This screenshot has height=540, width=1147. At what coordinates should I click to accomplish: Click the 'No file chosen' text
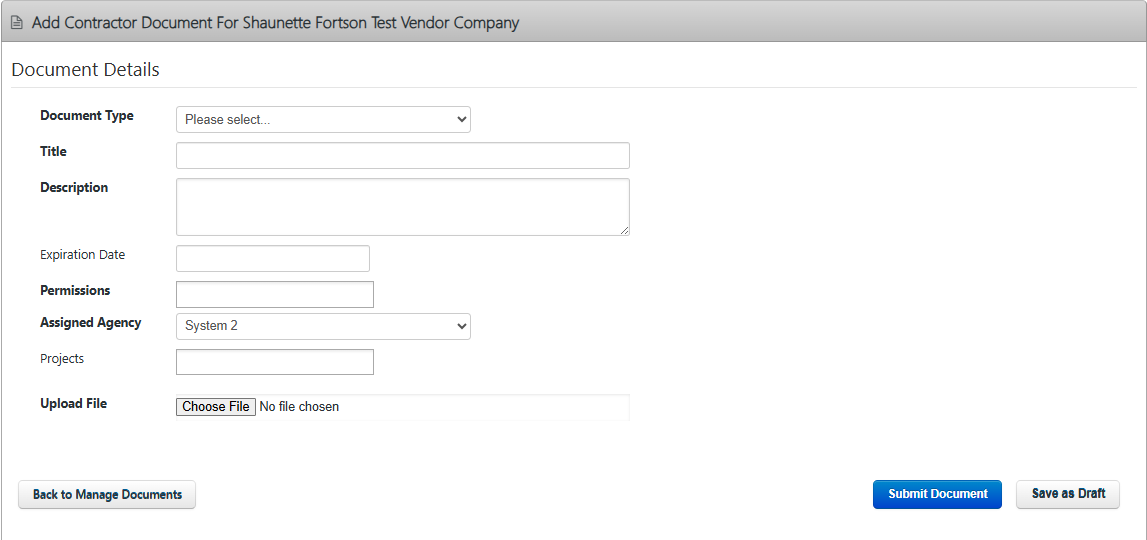(299, 407)
